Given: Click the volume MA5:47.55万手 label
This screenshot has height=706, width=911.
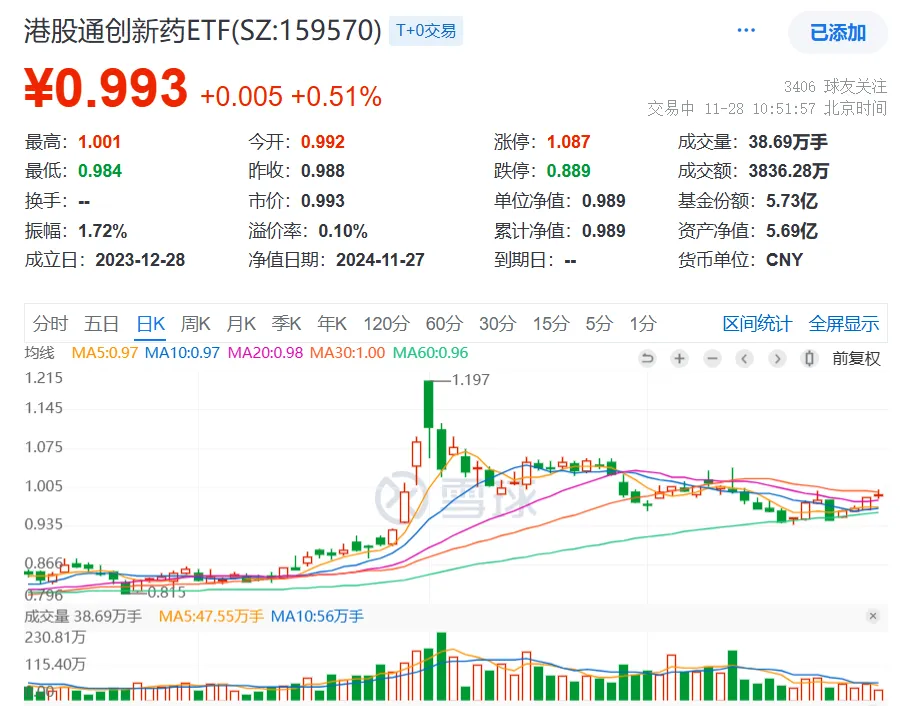Looking at the screenshot, I should pyautogui.click(x=211, y=616).
